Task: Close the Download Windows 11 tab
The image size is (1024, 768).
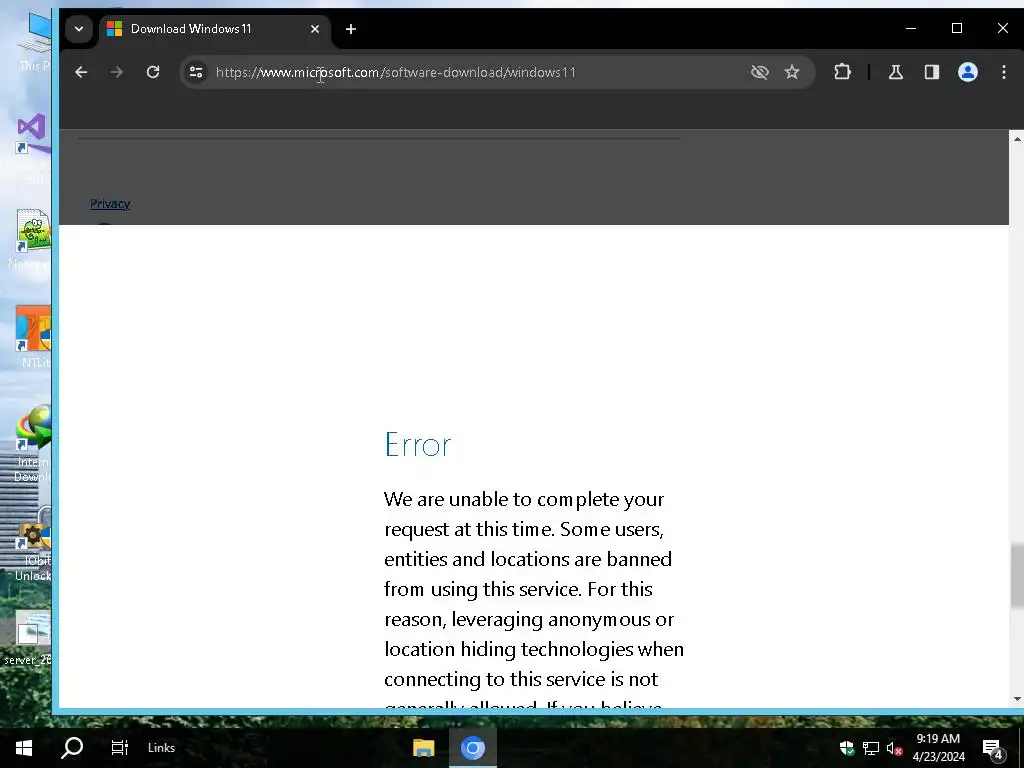Action: pyautogui.click(x=315, y=29)
